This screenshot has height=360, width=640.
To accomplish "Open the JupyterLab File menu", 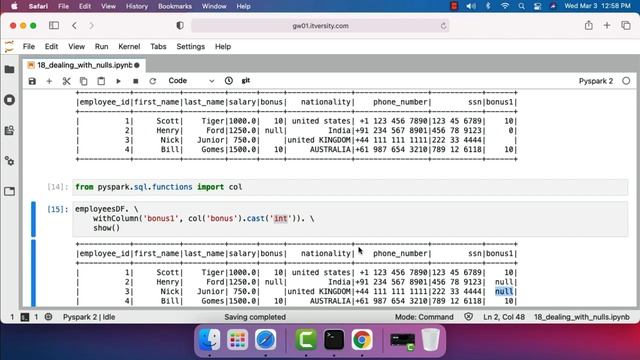I will [x=29, y=47].
